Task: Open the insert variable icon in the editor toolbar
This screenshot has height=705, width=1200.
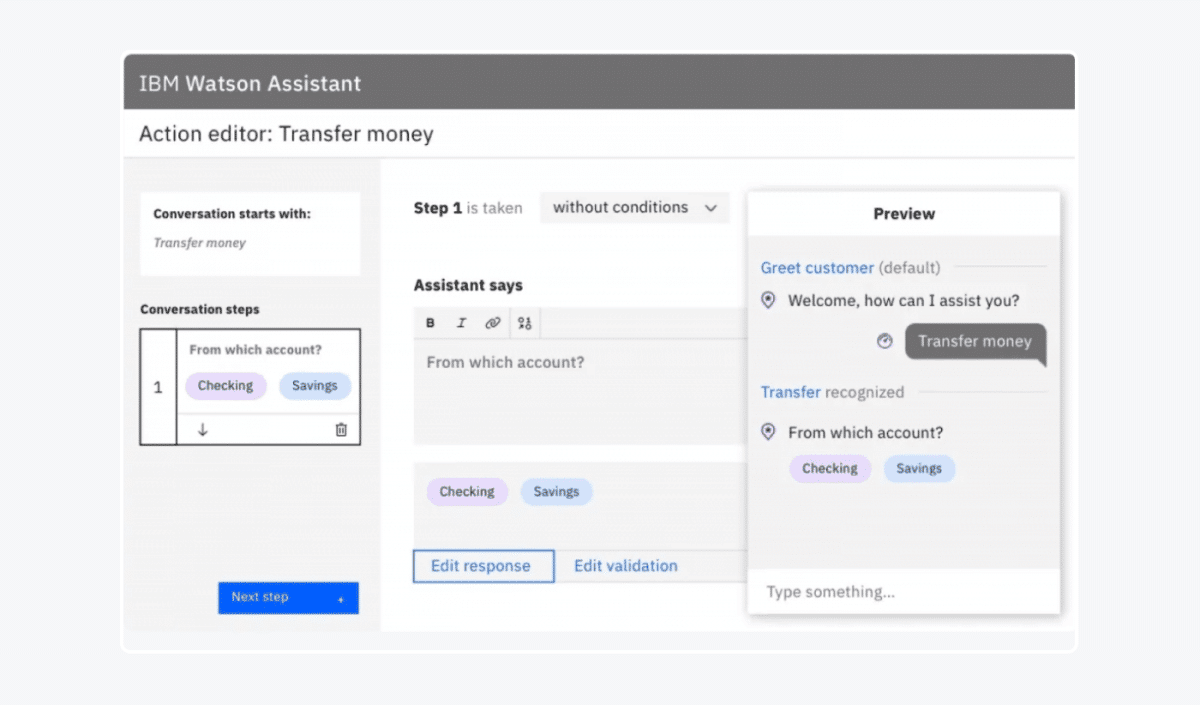Action: pyautogui.click(x=523, y=322)
